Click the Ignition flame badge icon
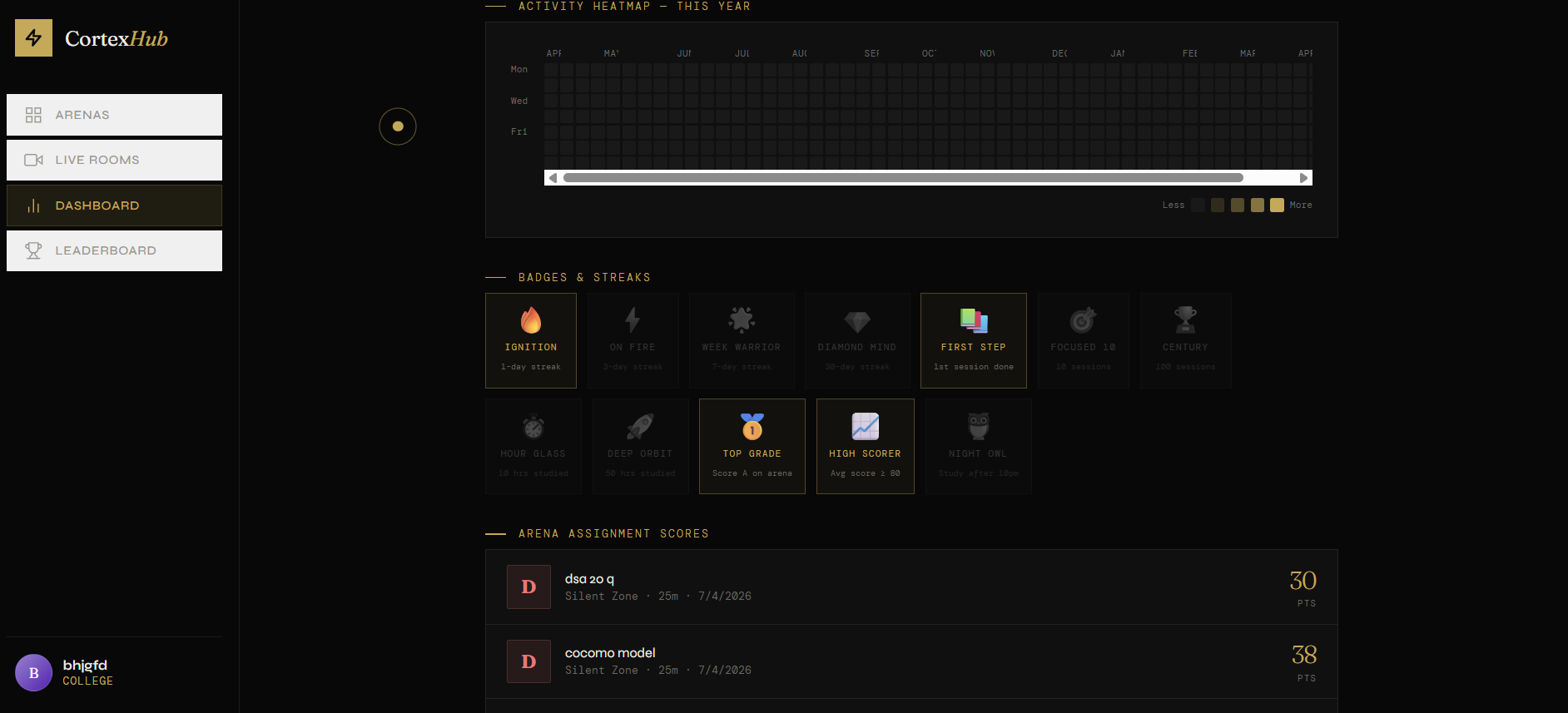The height and width of the screenshot is (713, 1568). [531, 320]
